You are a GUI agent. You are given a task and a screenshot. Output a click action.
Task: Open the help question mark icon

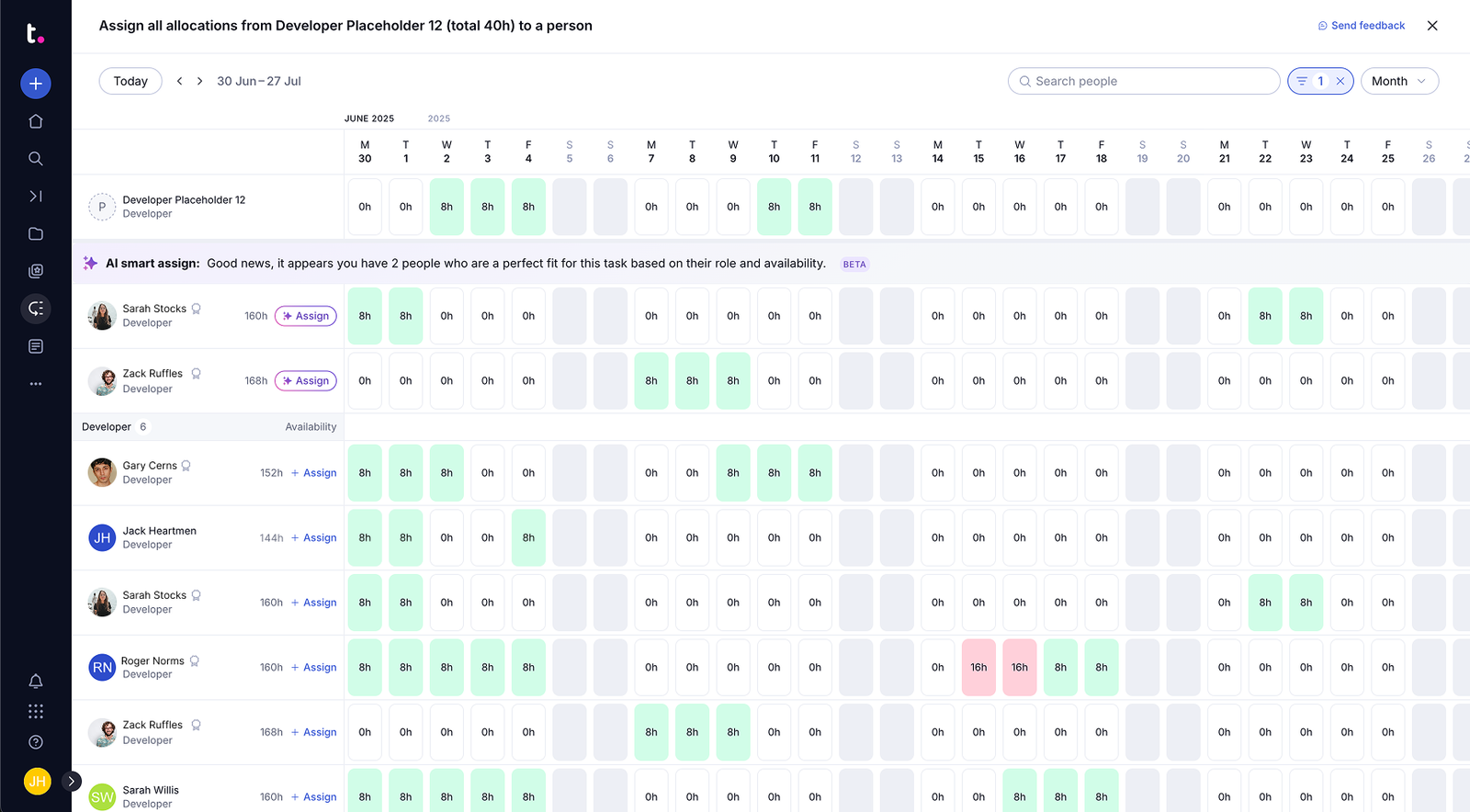36,742
